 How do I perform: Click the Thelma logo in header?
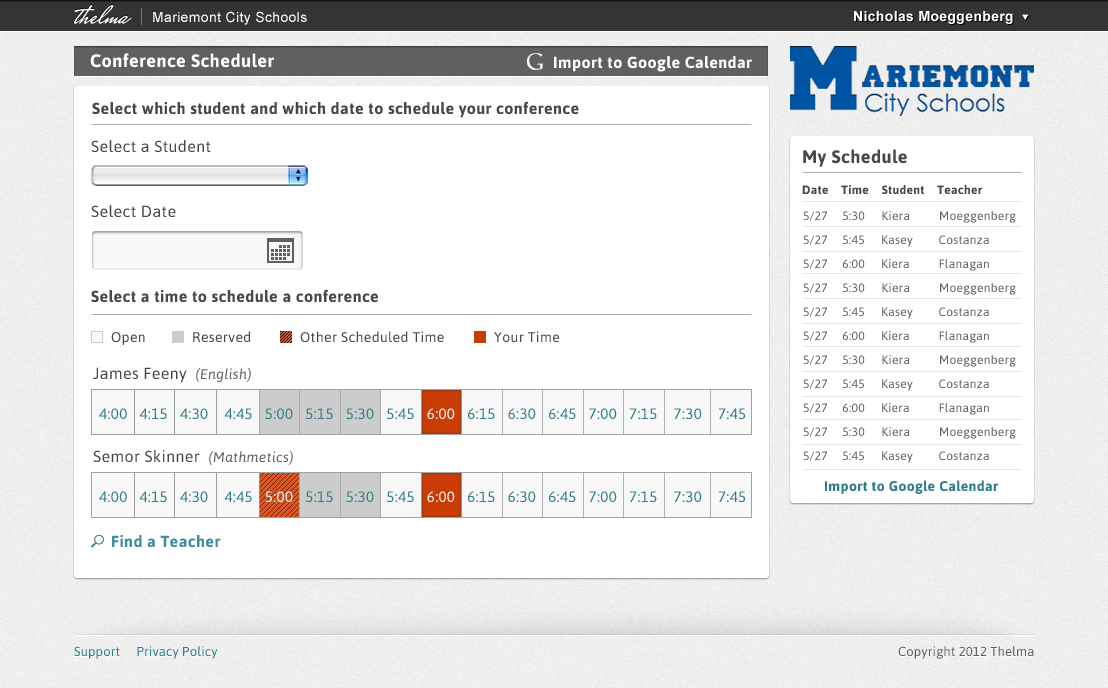click(102, 16)
